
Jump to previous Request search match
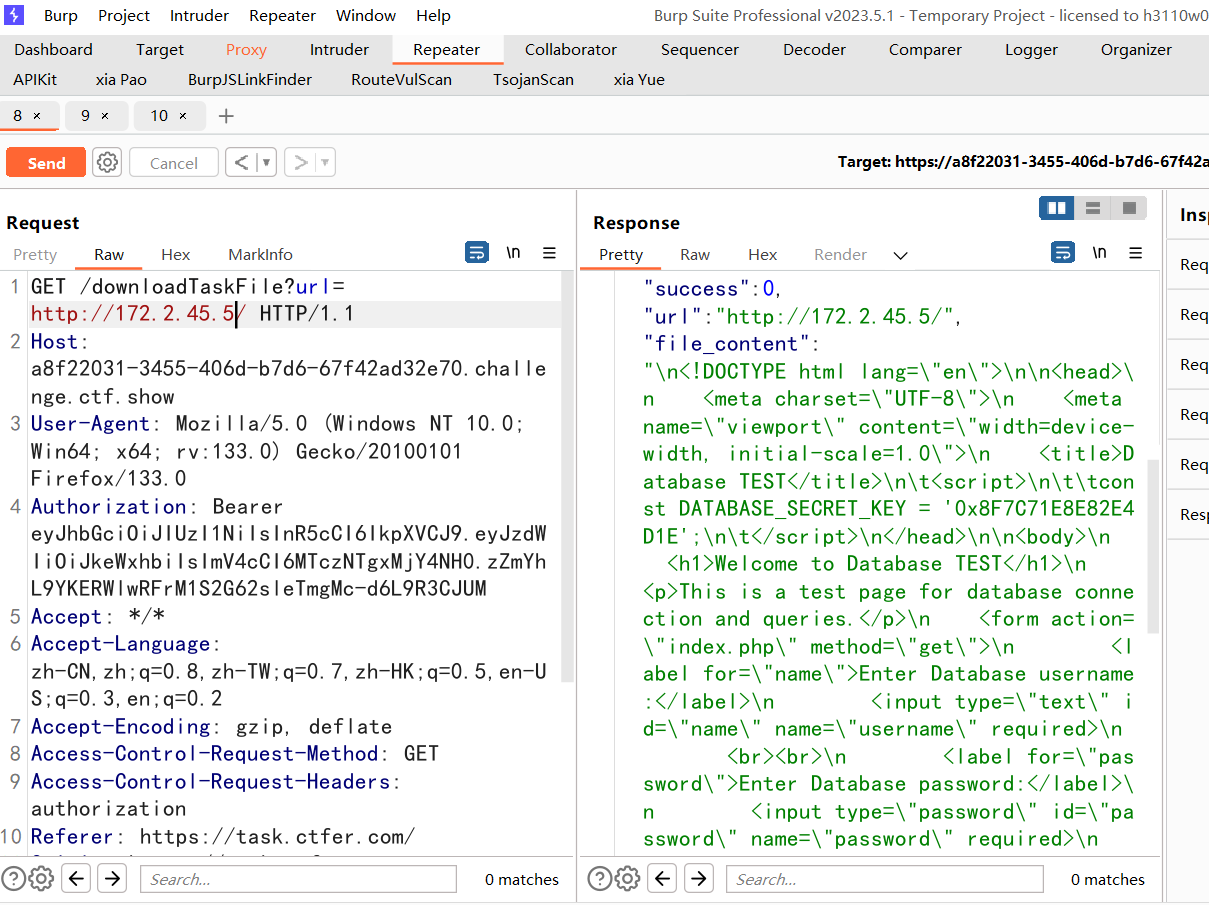77,879
